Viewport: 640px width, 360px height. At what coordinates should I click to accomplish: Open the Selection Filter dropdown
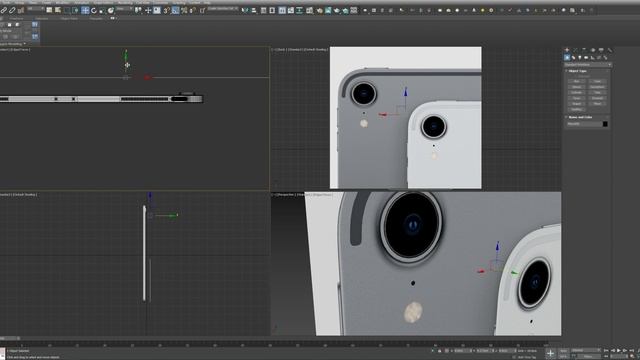[36, 9]
